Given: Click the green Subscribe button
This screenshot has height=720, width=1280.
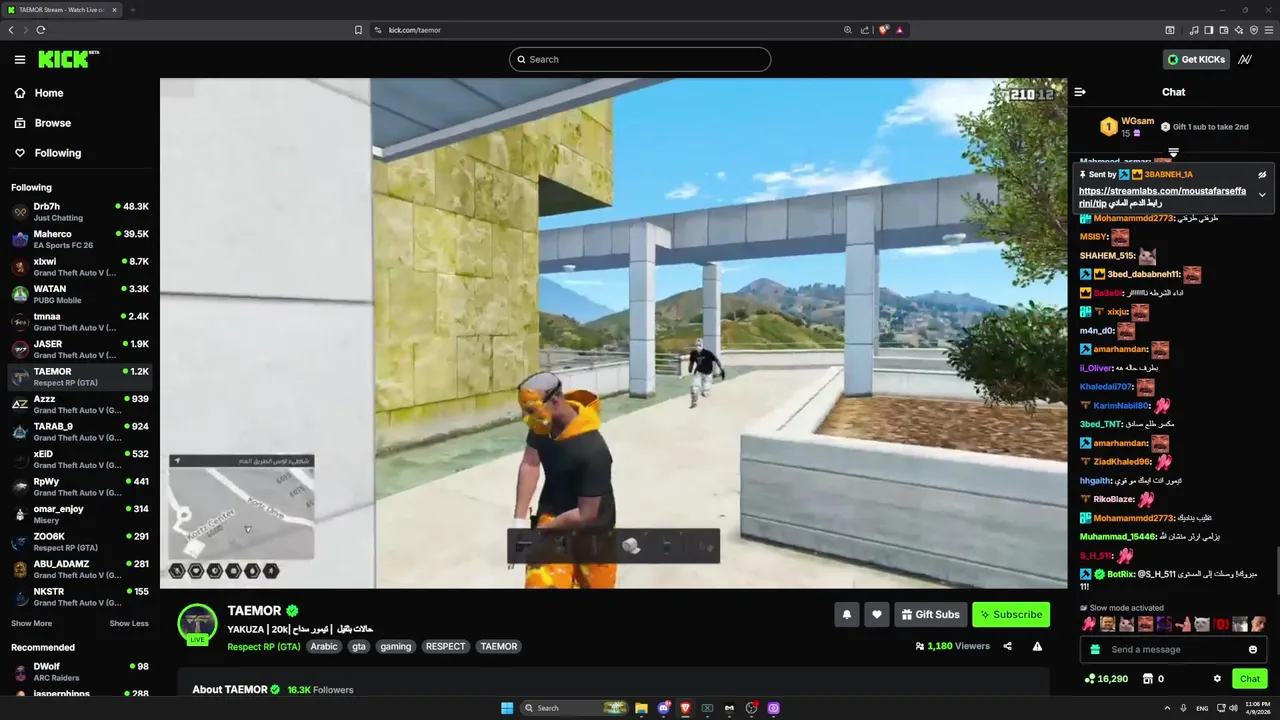Looking at the screenshot, I should point(1011,614).
